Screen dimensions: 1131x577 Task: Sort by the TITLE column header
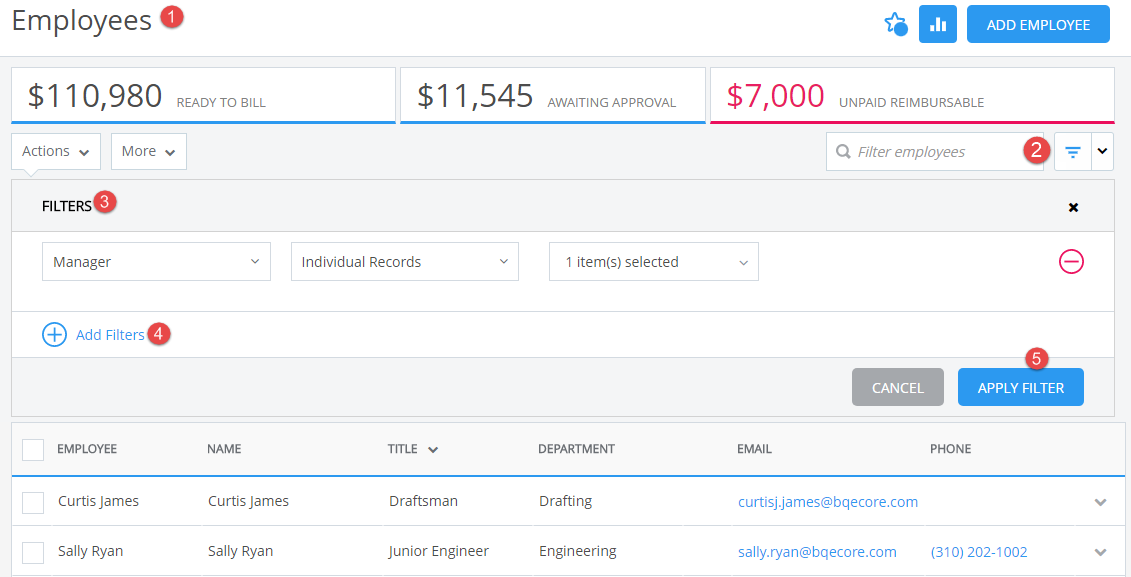tap(402, 449)
